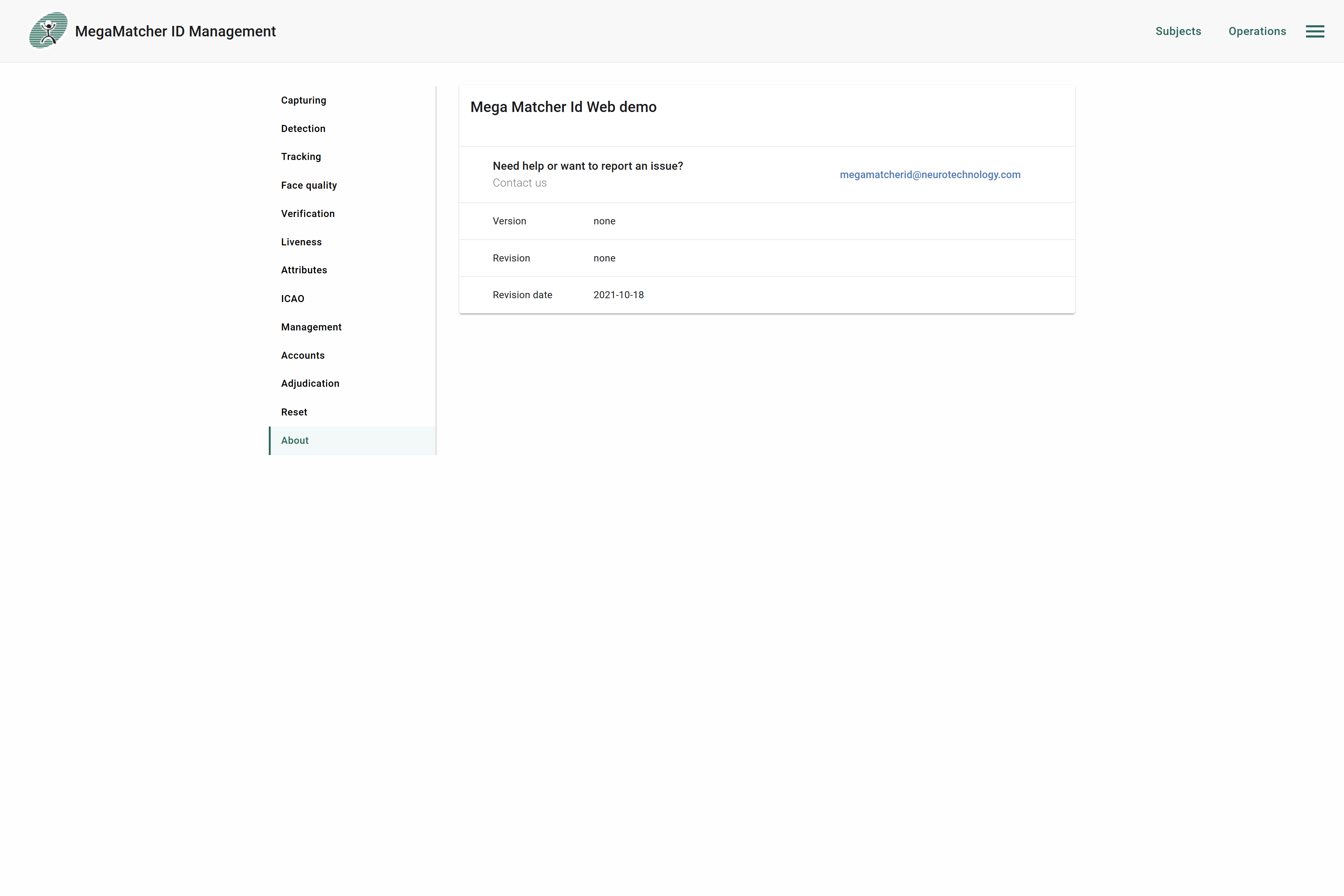Select Verification in the sidebar
The height and width of the screenshot is (896, 1344).
(x=352, y=214)
